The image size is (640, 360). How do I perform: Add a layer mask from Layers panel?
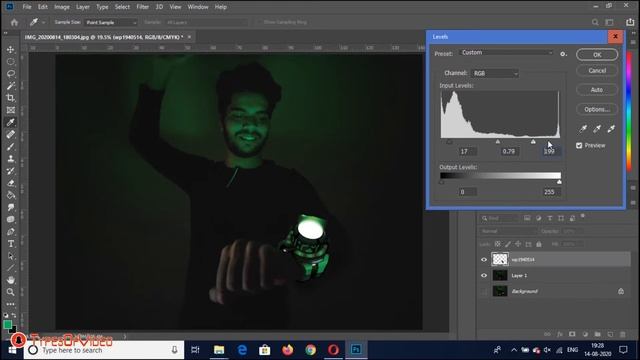(x=572, y=334)
